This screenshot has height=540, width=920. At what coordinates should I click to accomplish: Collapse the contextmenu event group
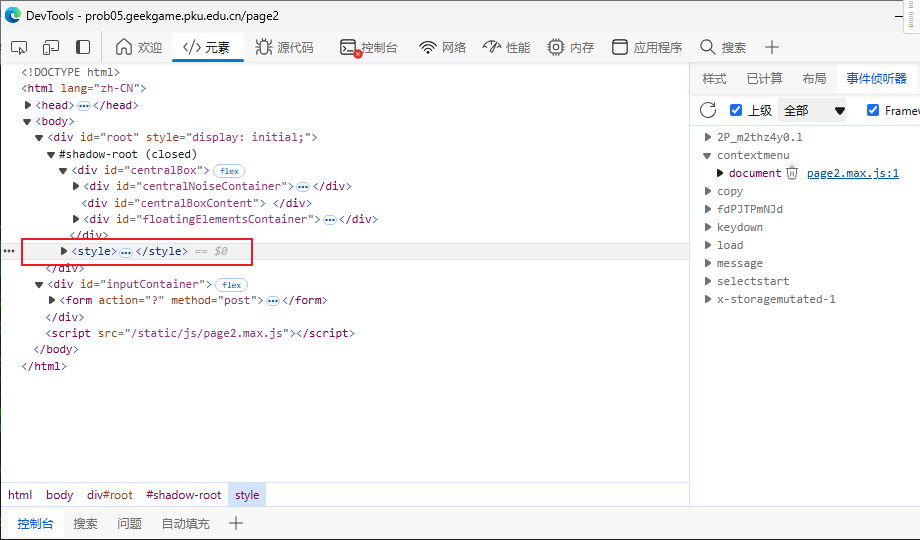708,155
